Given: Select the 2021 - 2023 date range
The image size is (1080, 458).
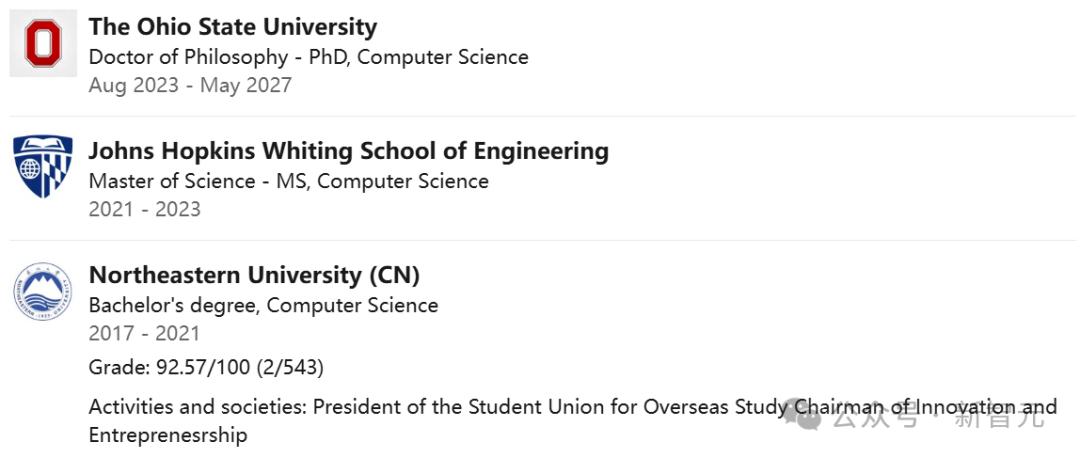Looking at the screenshot, I should pos(144,209).
